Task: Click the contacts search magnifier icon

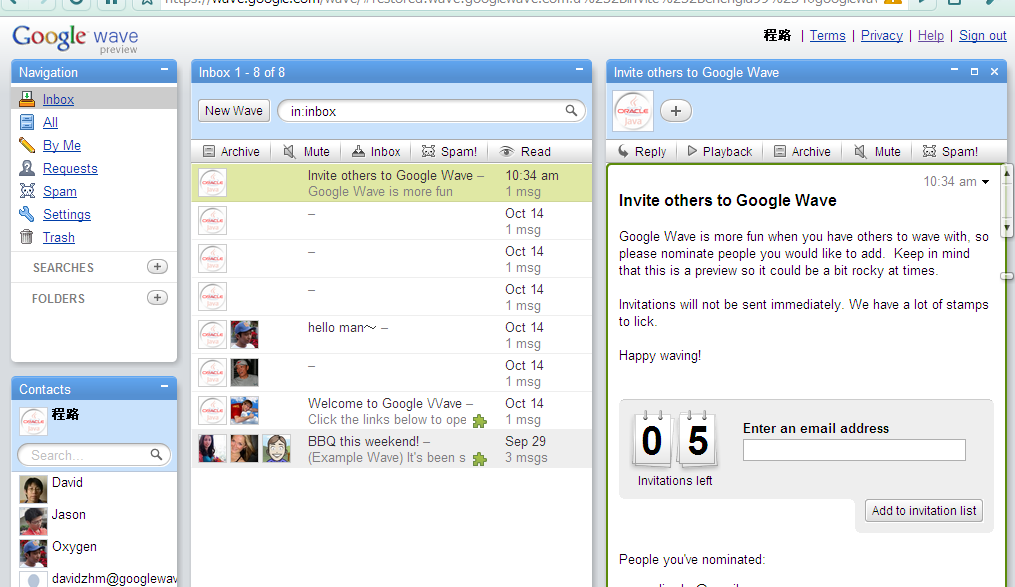Action: coord(157,454)
